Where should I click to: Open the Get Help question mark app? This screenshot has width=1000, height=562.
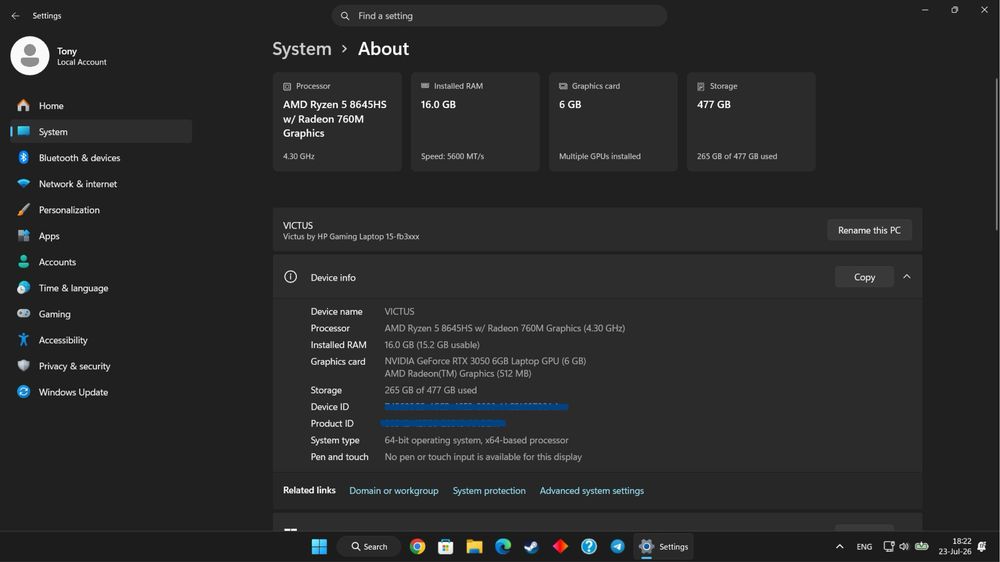tap(589, 547)
